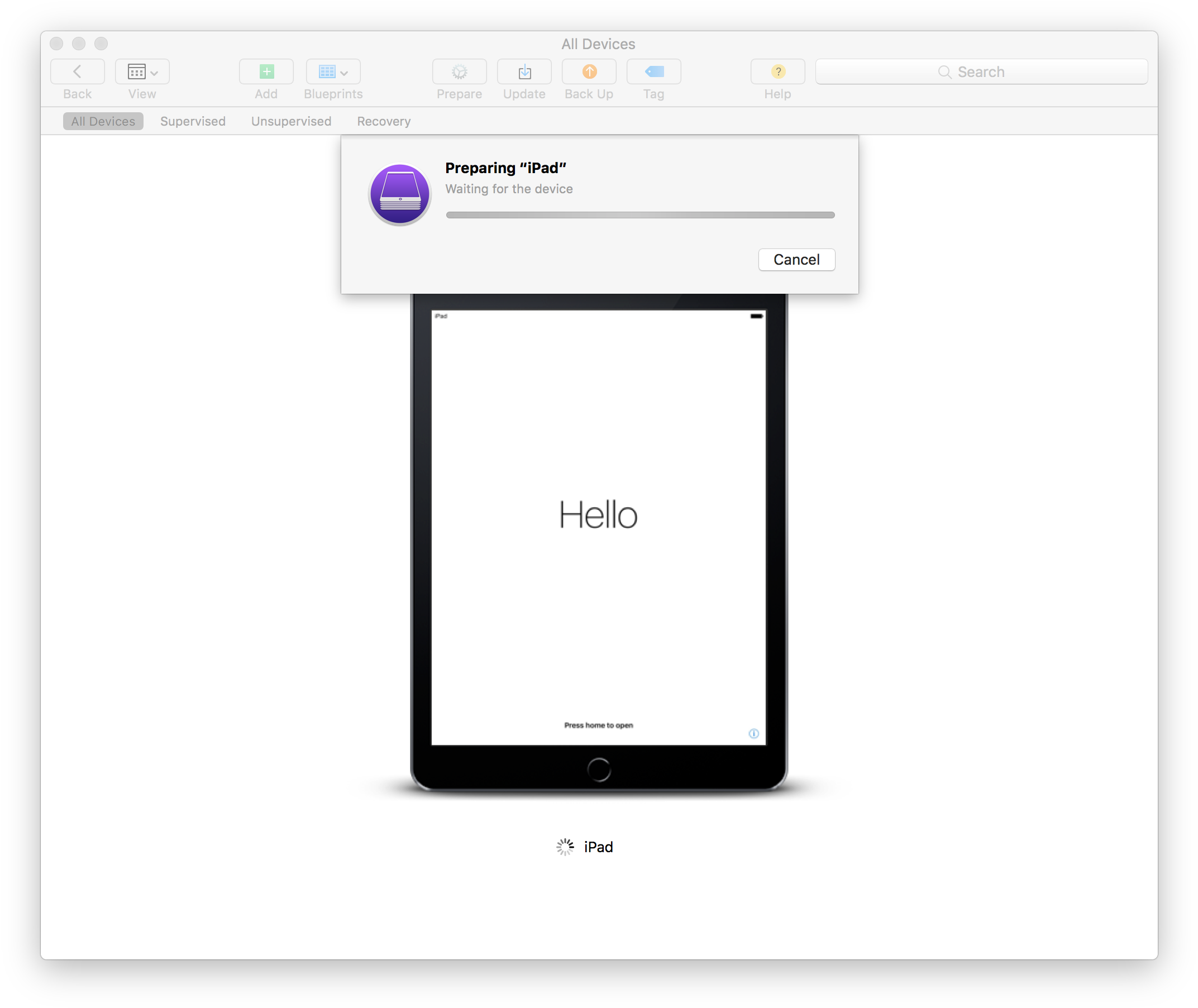Focus the Search field
1198x1008 pixels.
[x=981, y=71]
